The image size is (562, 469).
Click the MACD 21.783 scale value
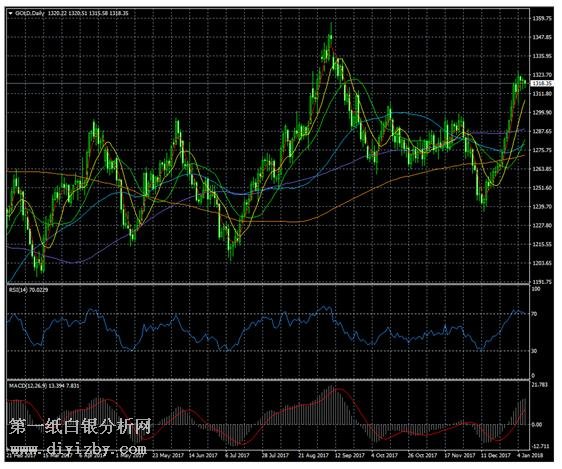[x=540, y=385]
